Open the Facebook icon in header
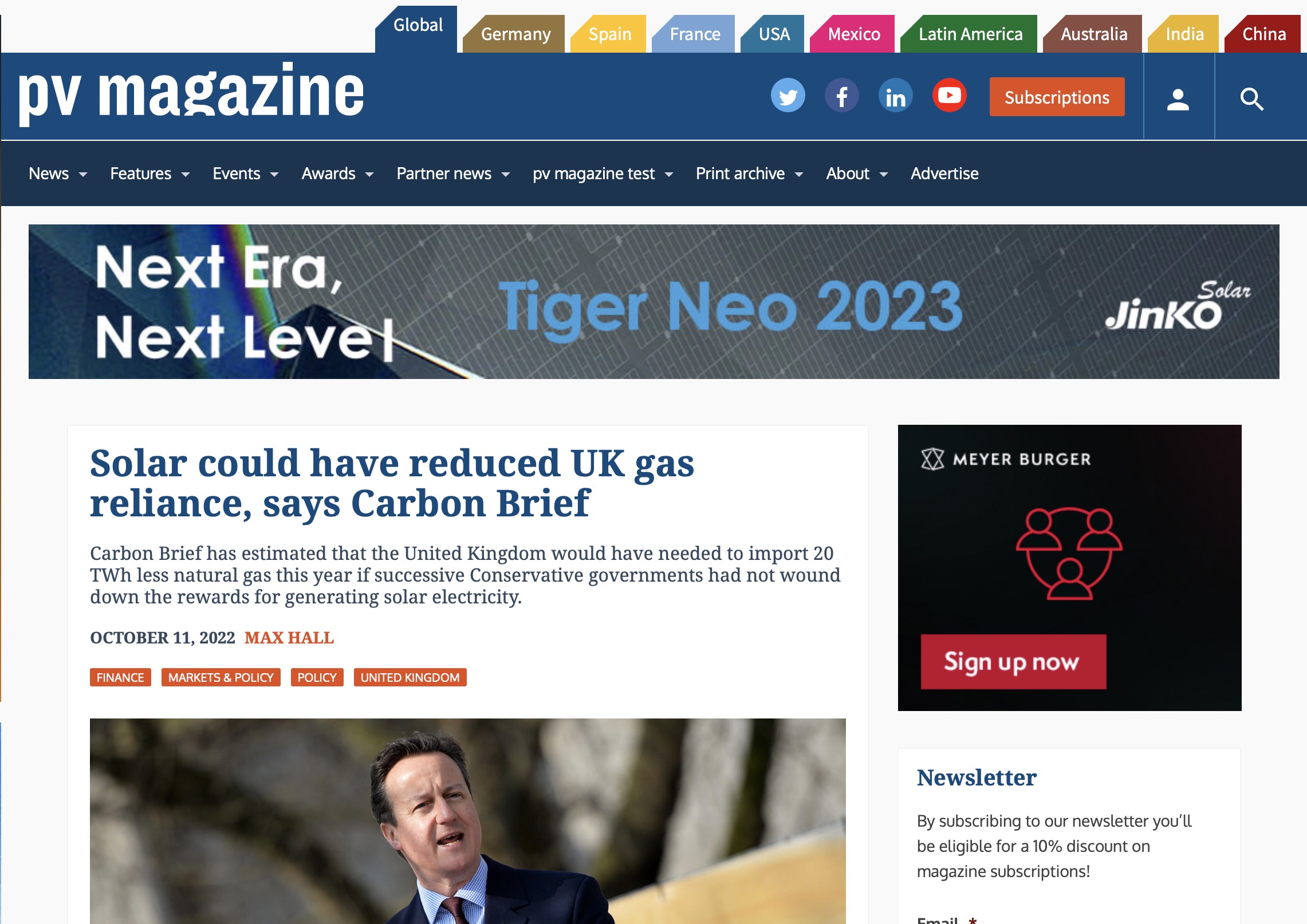1307x924 pixels. pyautogui.click(x=841, y=96)
